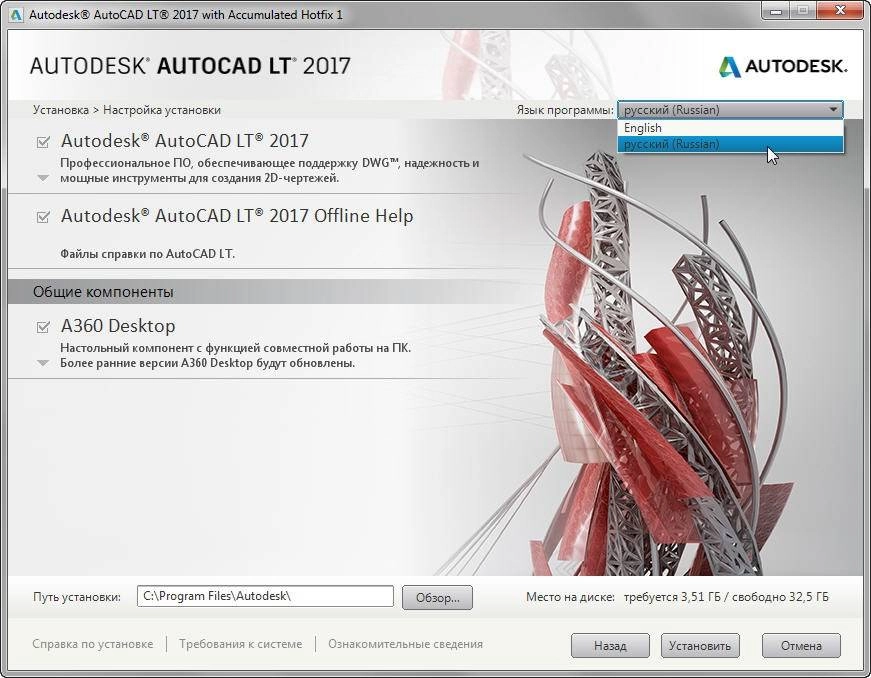The image size is (871, 678).
Task: Open the Ознакомительные сведения link
Action: tap(405, 644)
